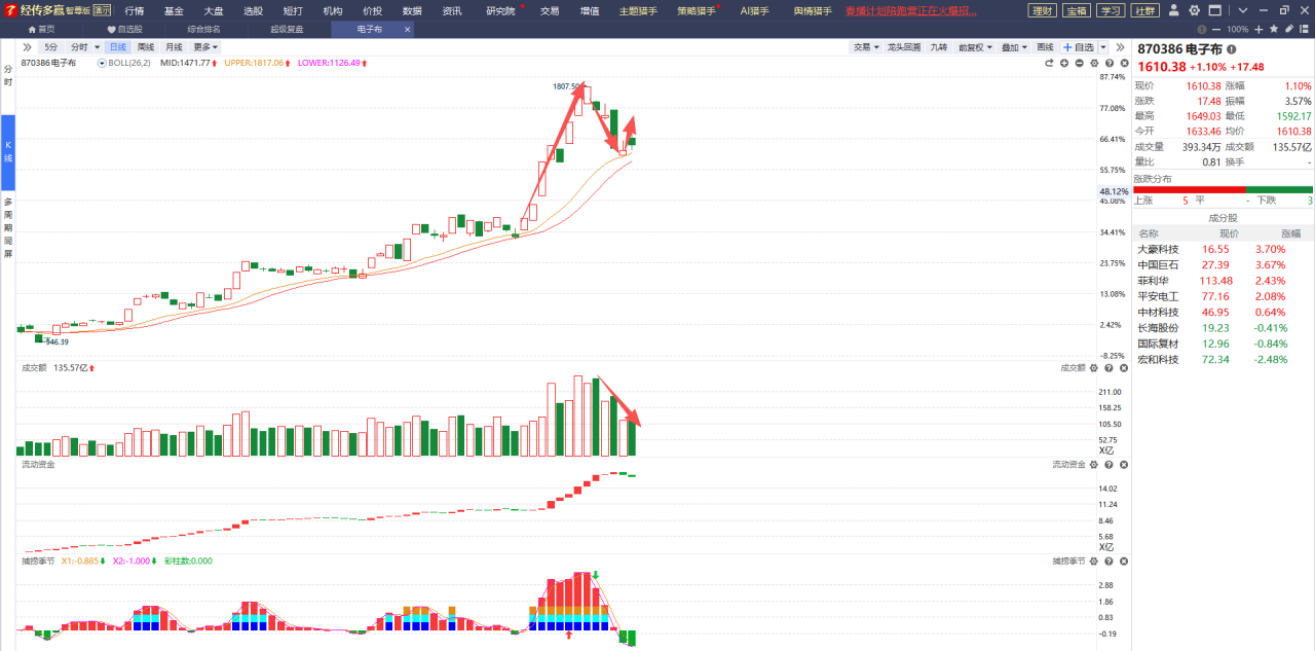Image resolution: width=1316 pixels, height=651 pixels.
Task: Open main chart help question icon
Action: click(1109, 63)
